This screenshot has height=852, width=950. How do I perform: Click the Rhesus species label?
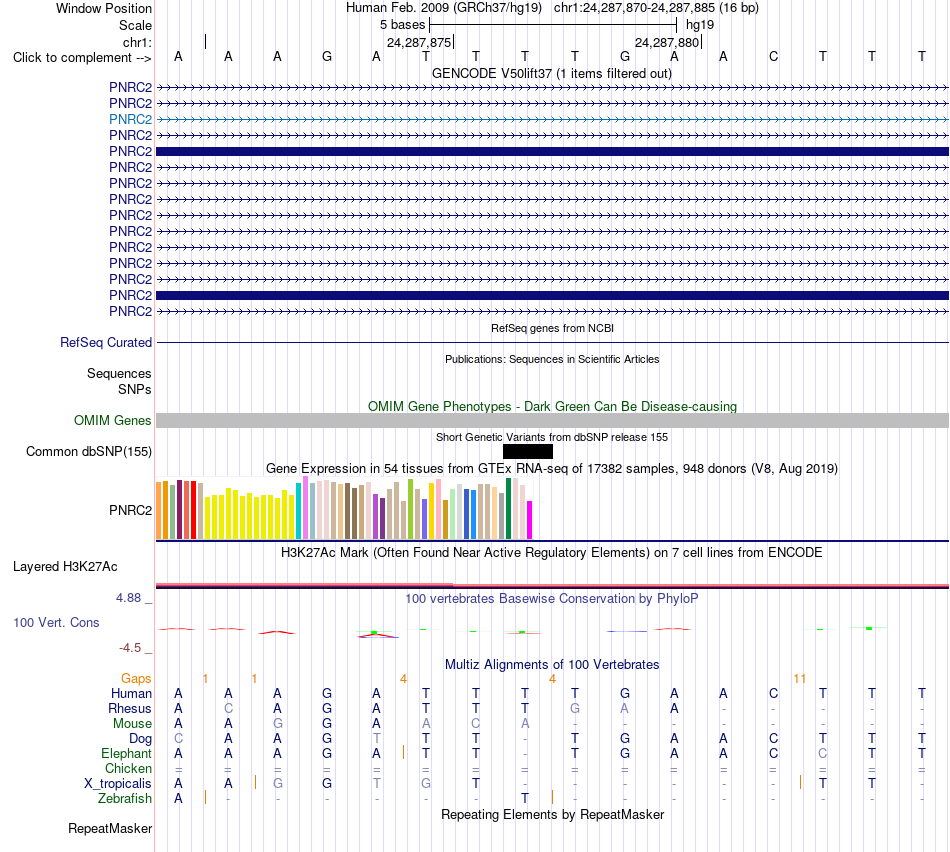pyautogui.click(x=130, y=708)
